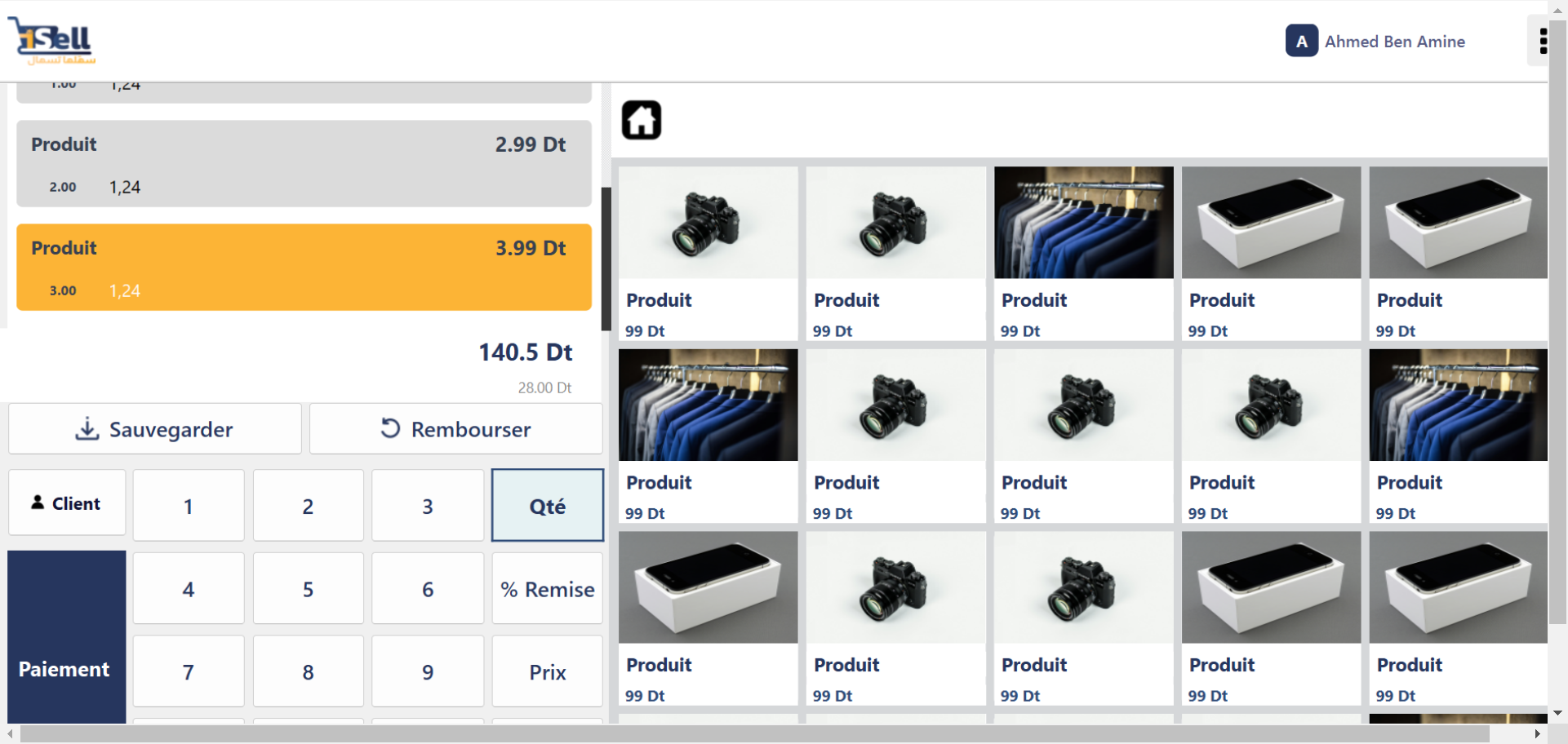Image resolution: width=1568 pixels, height=744 pixels.
Task: Tap numpad key 4
Action: [189, 589]
